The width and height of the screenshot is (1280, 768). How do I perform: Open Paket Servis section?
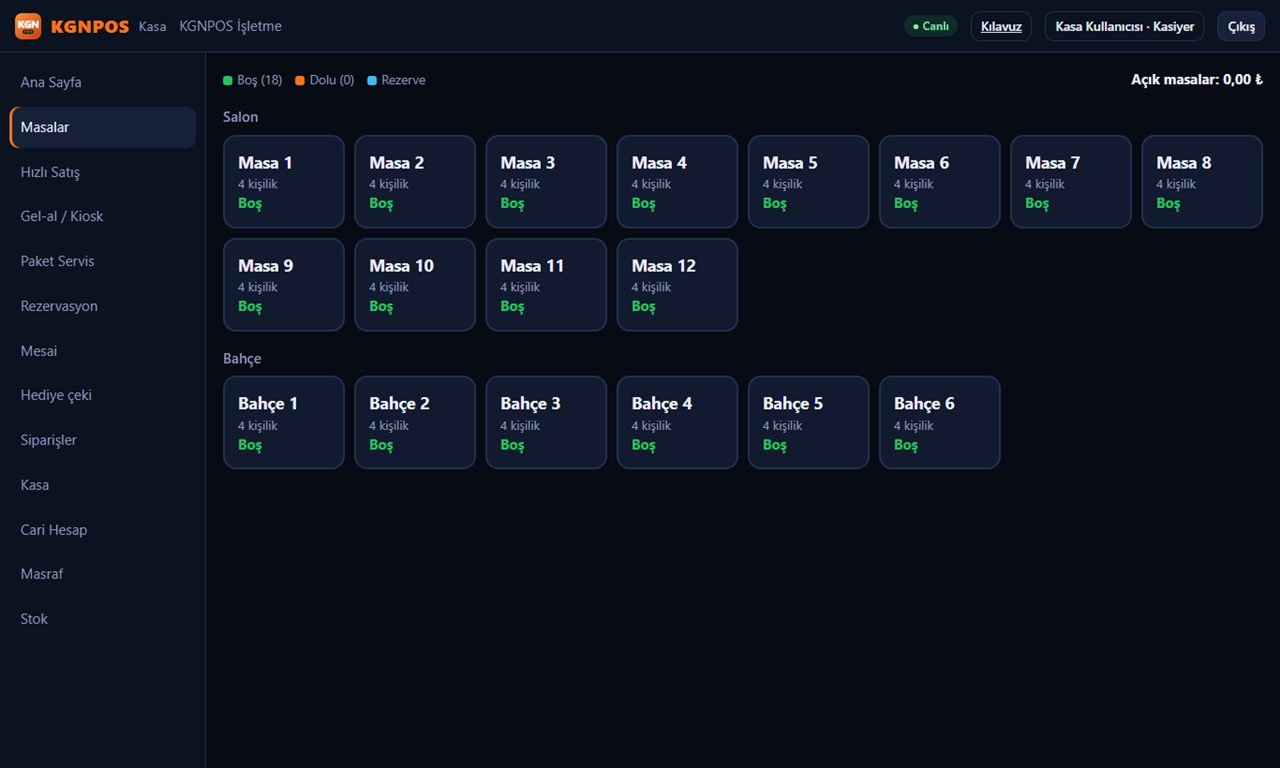103,261
